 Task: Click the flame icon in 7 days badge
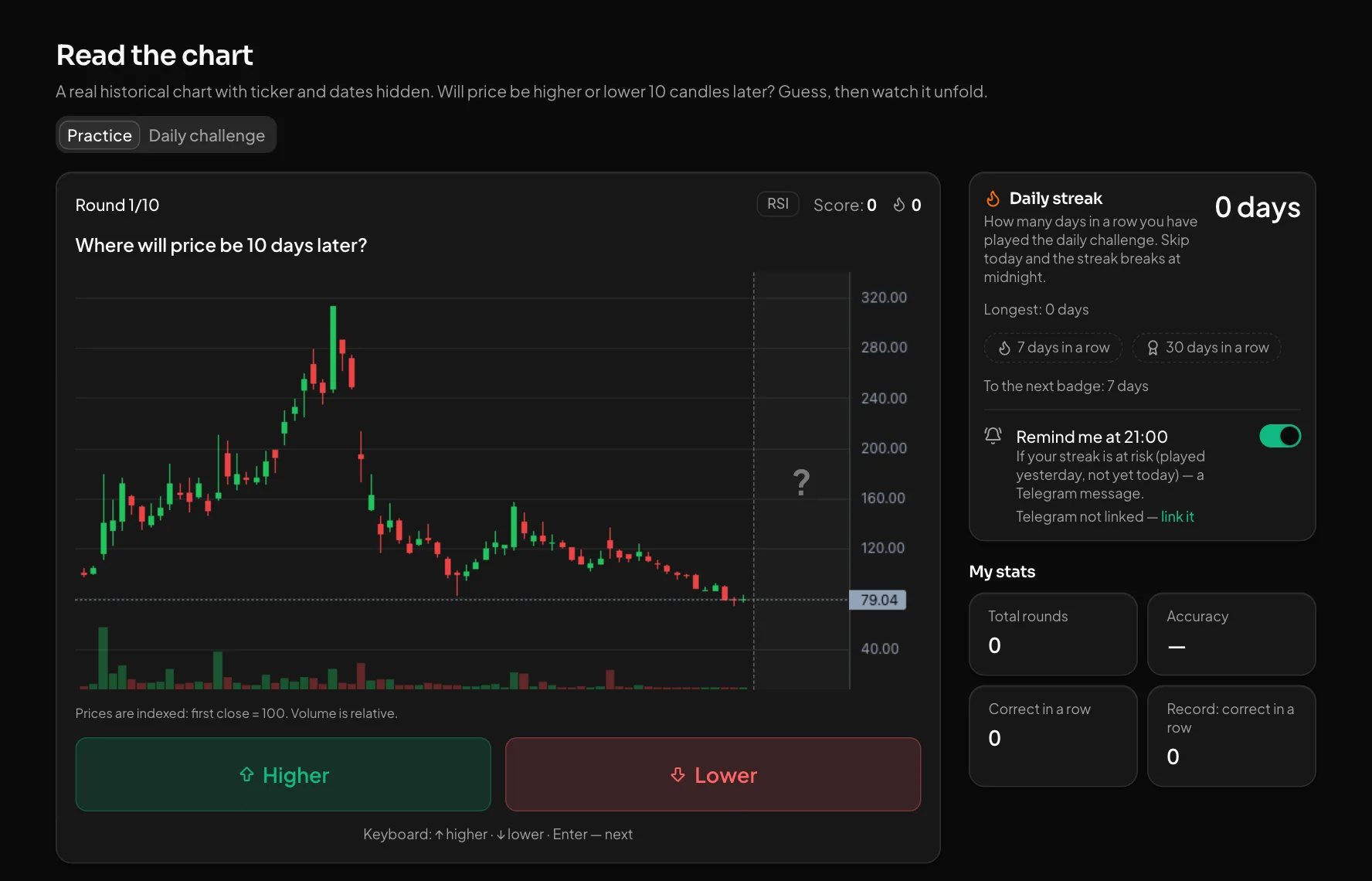(x=1004, y=348)
